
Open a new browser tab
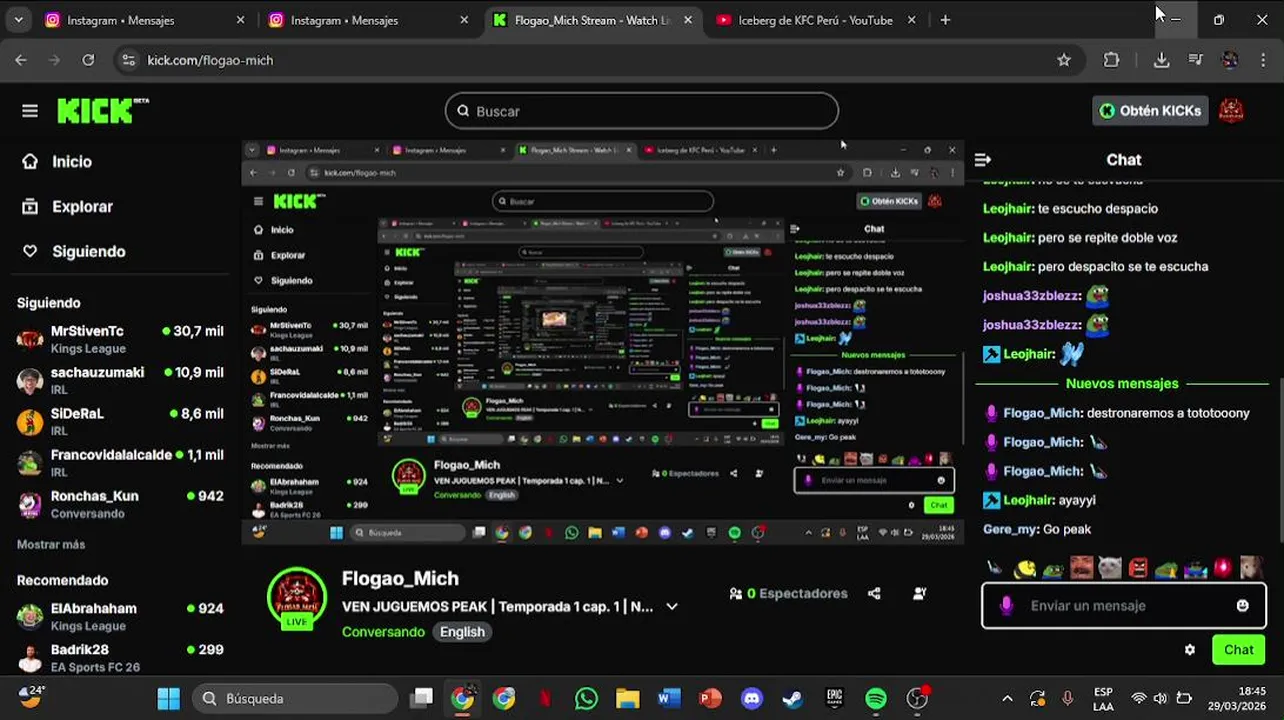[x=945, y=20]
